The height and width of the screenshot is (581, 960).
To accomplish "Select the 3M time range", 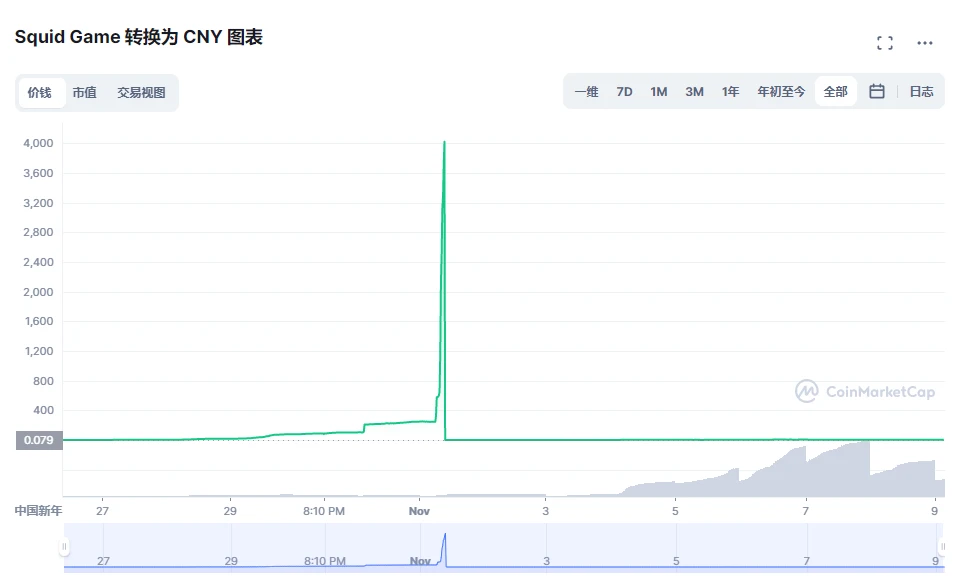I will tap(694, 92).
